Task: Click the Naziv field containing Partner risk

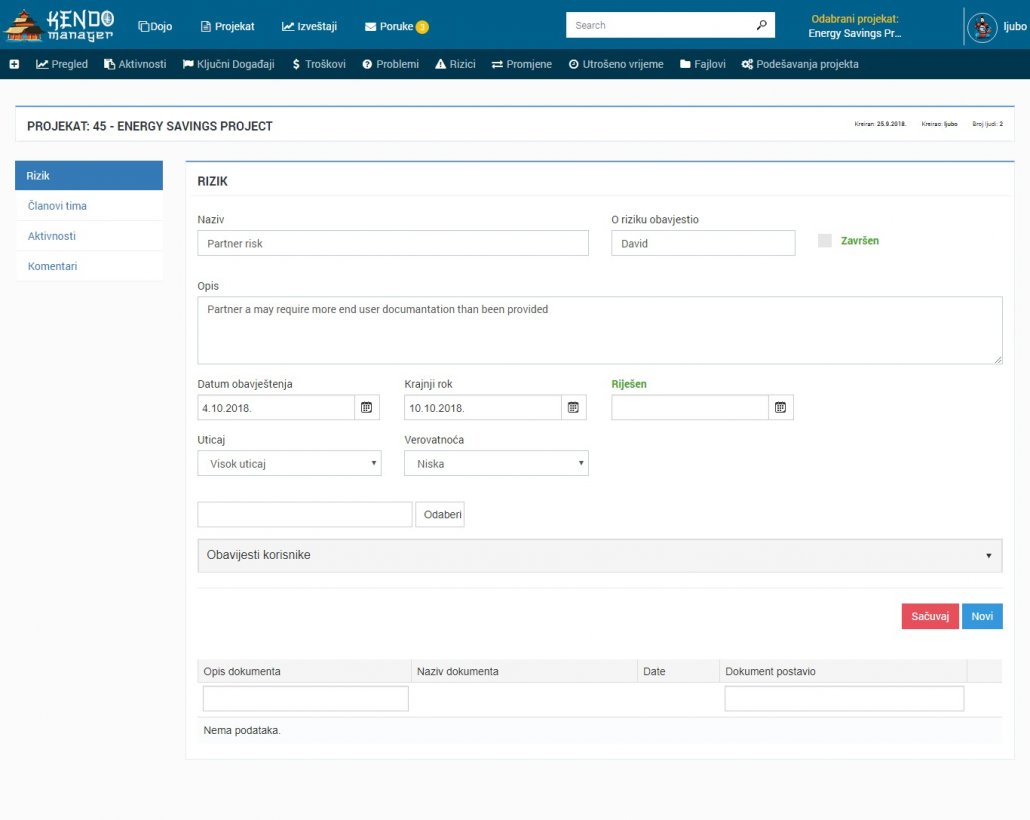Action: click(x=393, y=243)
